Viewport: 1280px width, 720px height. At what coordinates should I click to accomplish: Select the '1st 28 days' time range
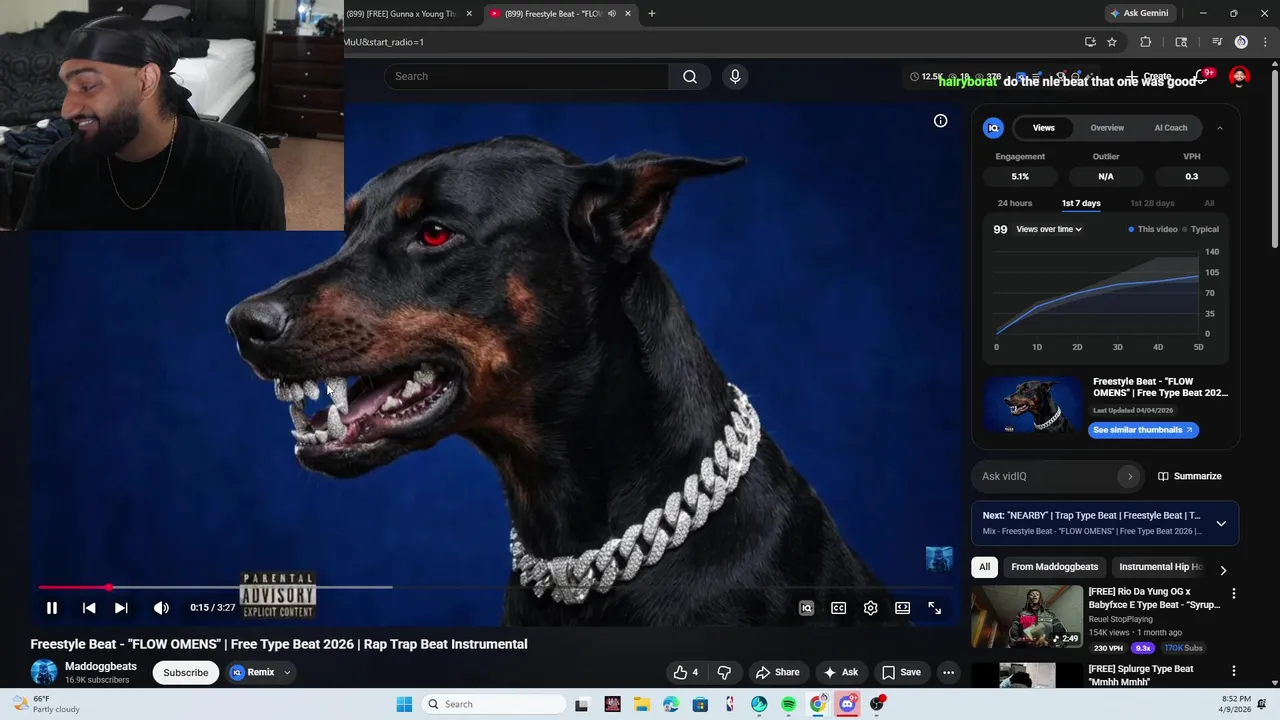point(1152,203)
